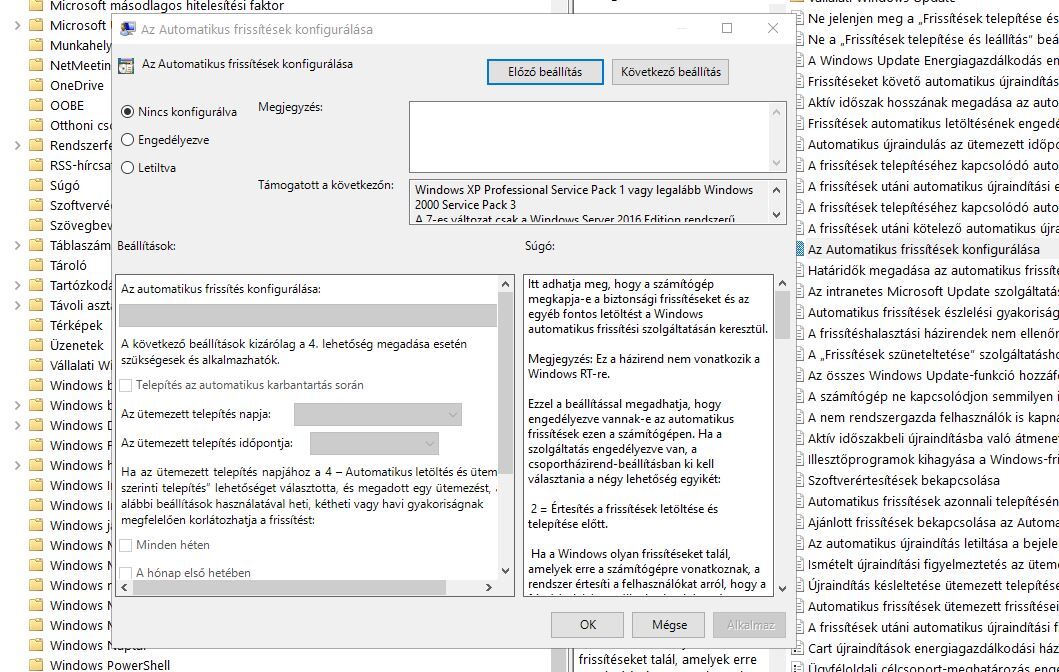Click the Következő beállítás button
Viewport: 1059px width, 672px height.
coord(671,72)
